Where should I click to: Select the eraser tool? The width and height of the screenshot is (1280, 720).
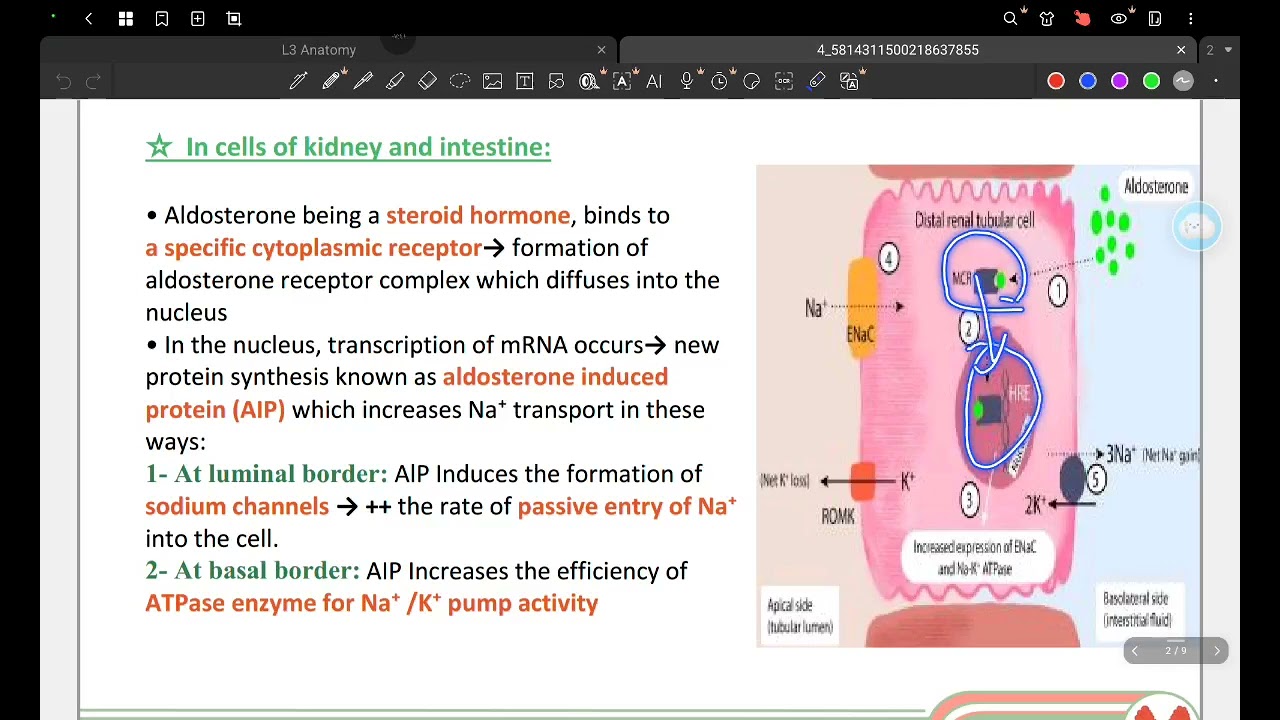coord(427,81)
